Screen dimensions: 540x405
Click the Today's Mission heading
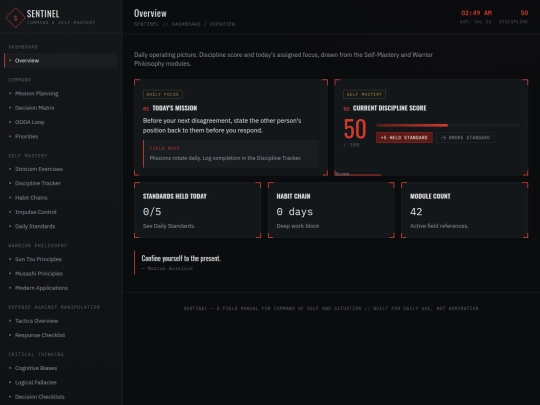[x=175, y=108]
